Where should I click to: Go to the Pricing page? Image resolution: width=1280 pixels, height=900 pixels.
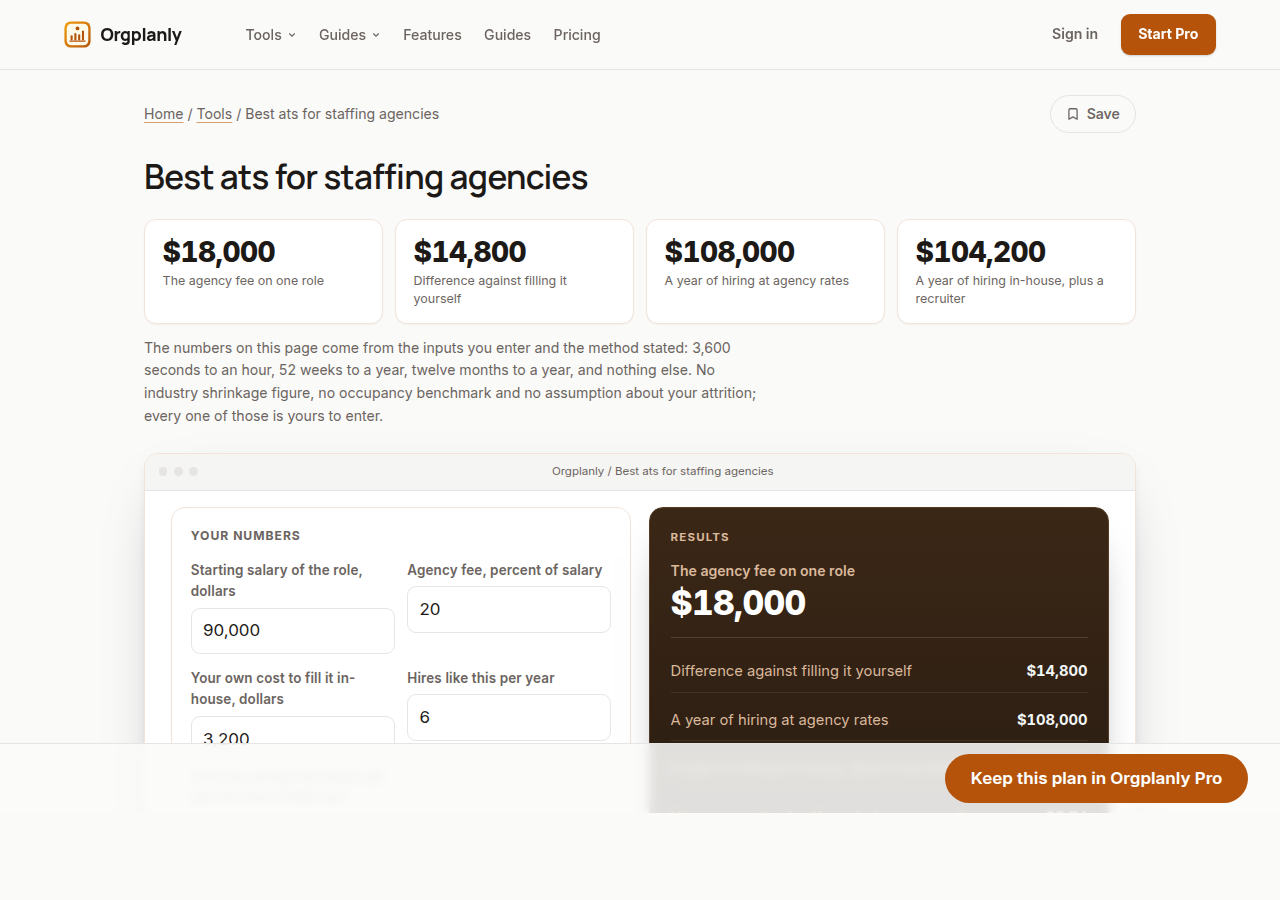coord(577,34)
